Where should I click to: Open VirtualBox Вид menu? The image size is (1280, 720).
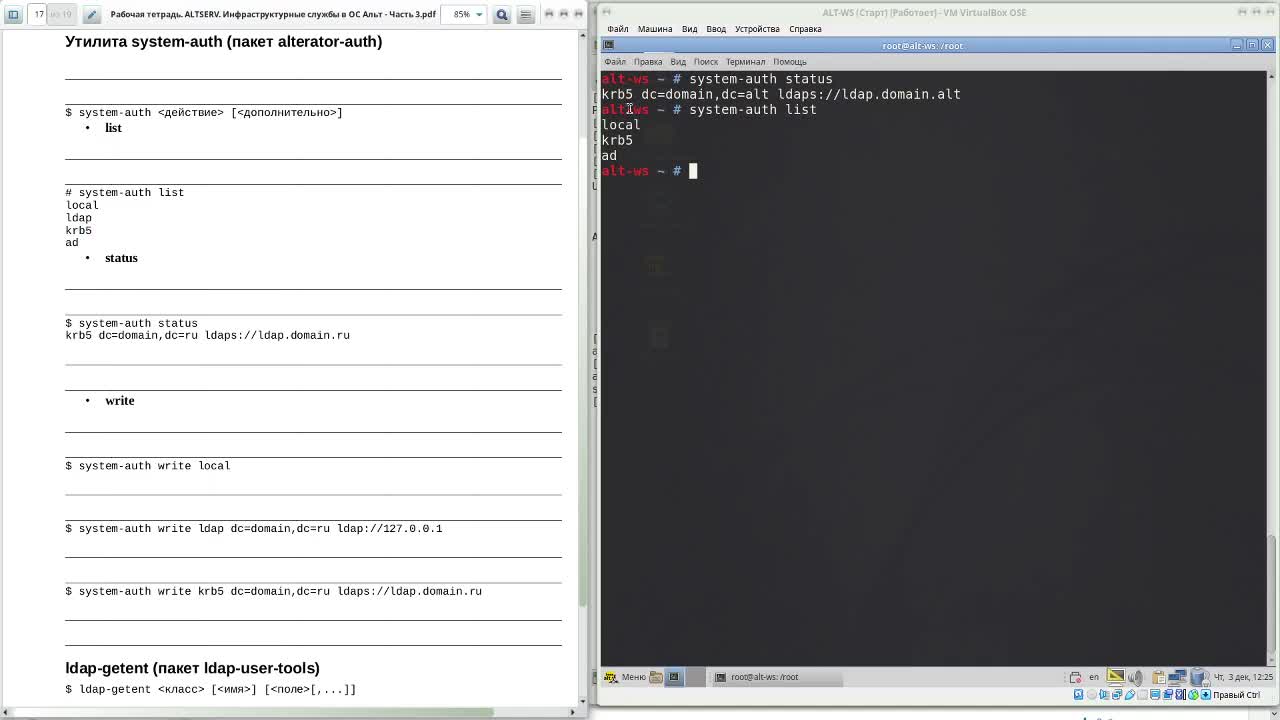pos(689,29)
